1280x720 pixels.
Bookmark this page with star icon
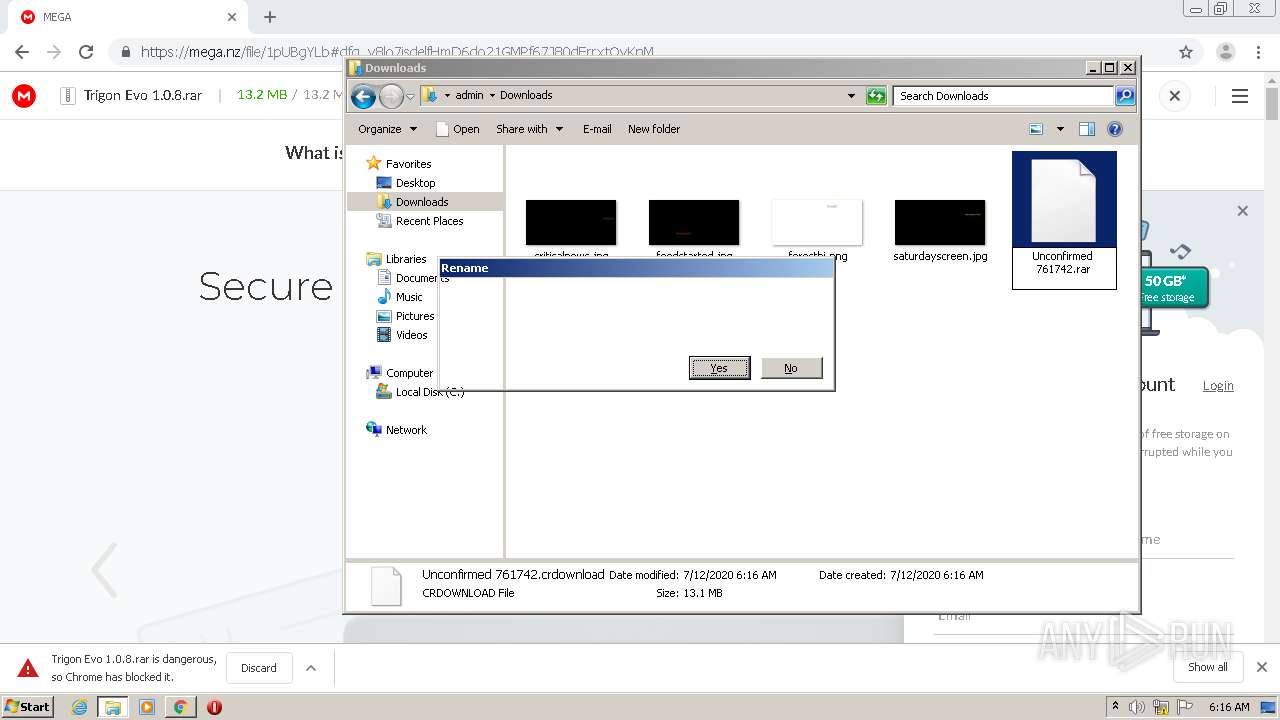coord(1186,52)
